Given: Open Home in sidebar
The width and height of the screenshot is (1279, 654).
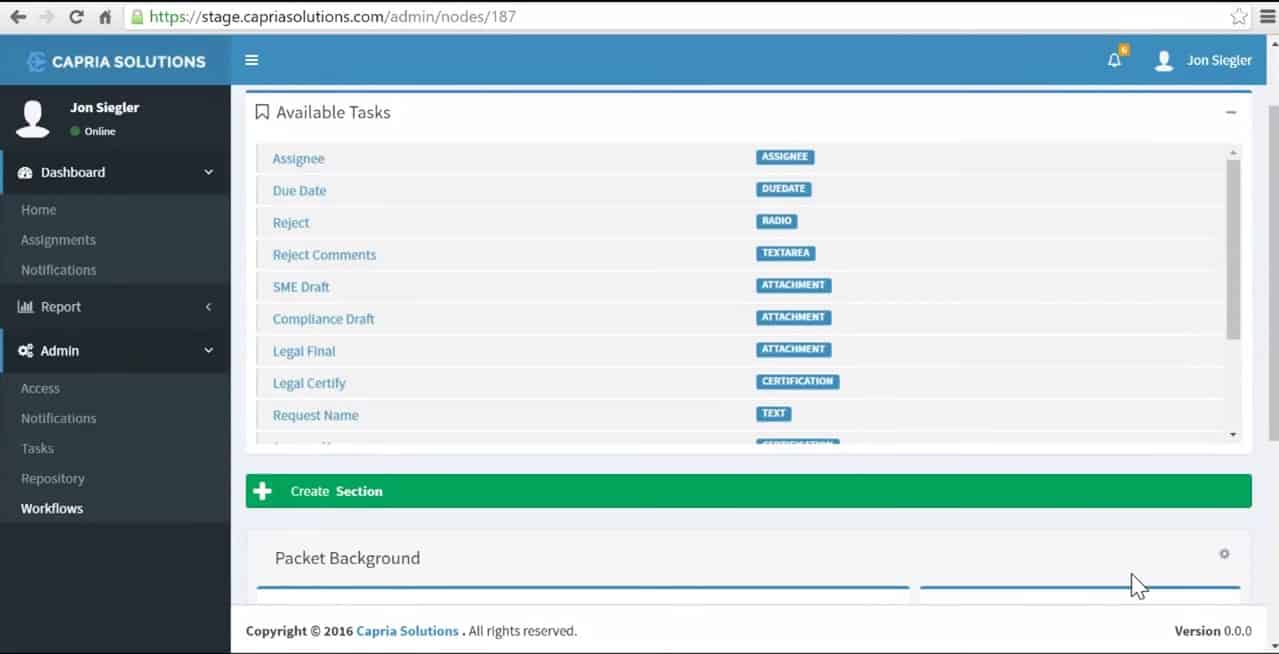Looking at the screenshot, I should [x=38, y=210].
